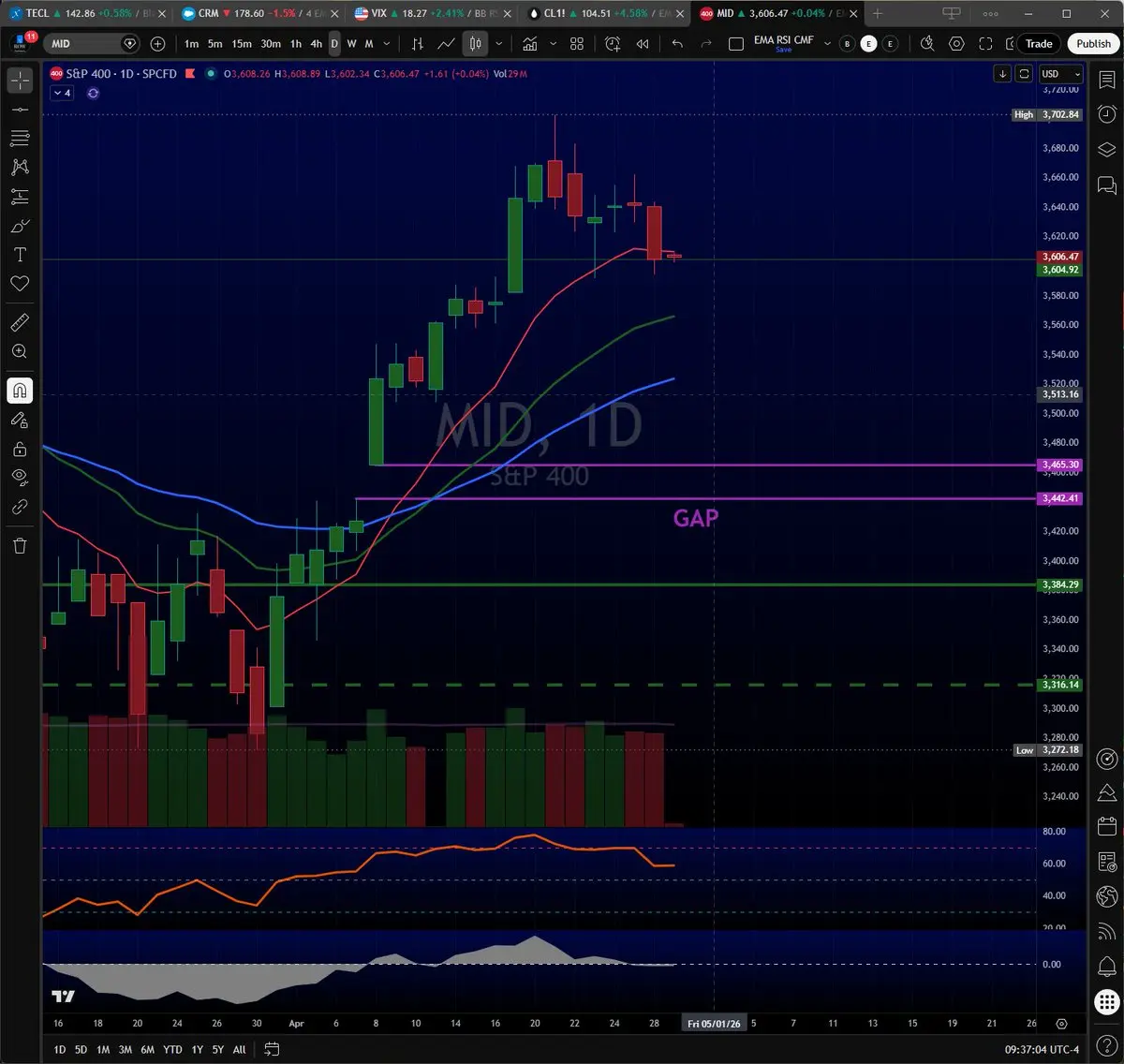Open the Pine mountain icon panel
This screenshot has width=1124, height=1064.
pyautogui.click(x=1106, y=792)
